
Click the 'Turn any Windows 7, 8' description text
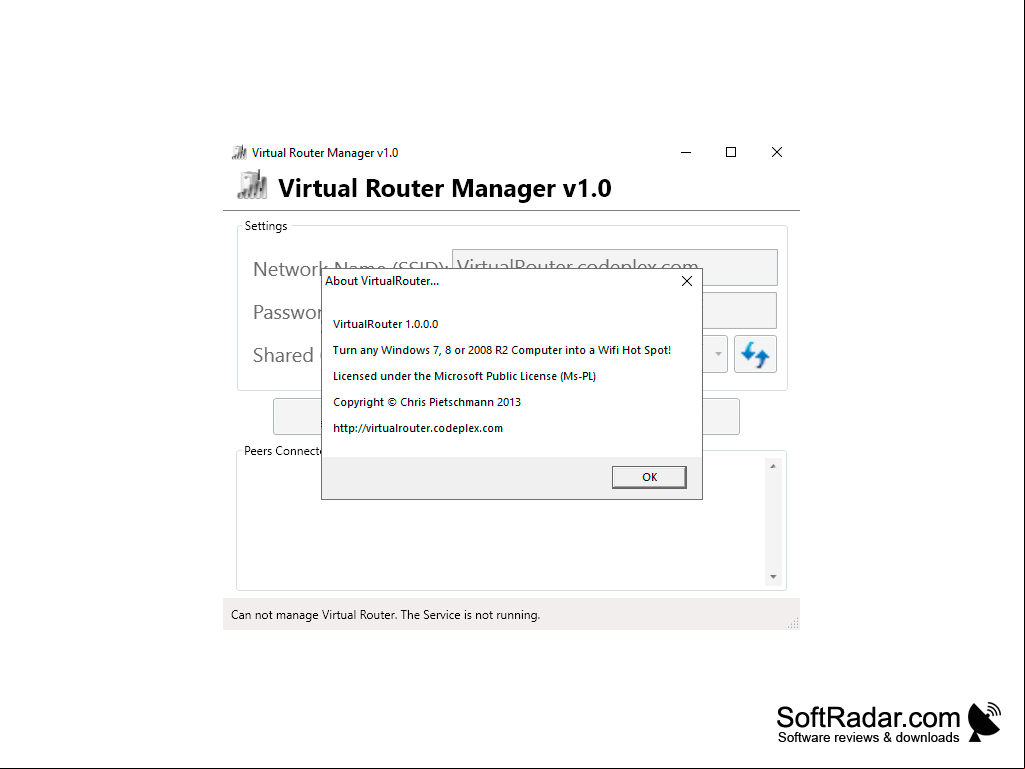[x=502, y=350]
